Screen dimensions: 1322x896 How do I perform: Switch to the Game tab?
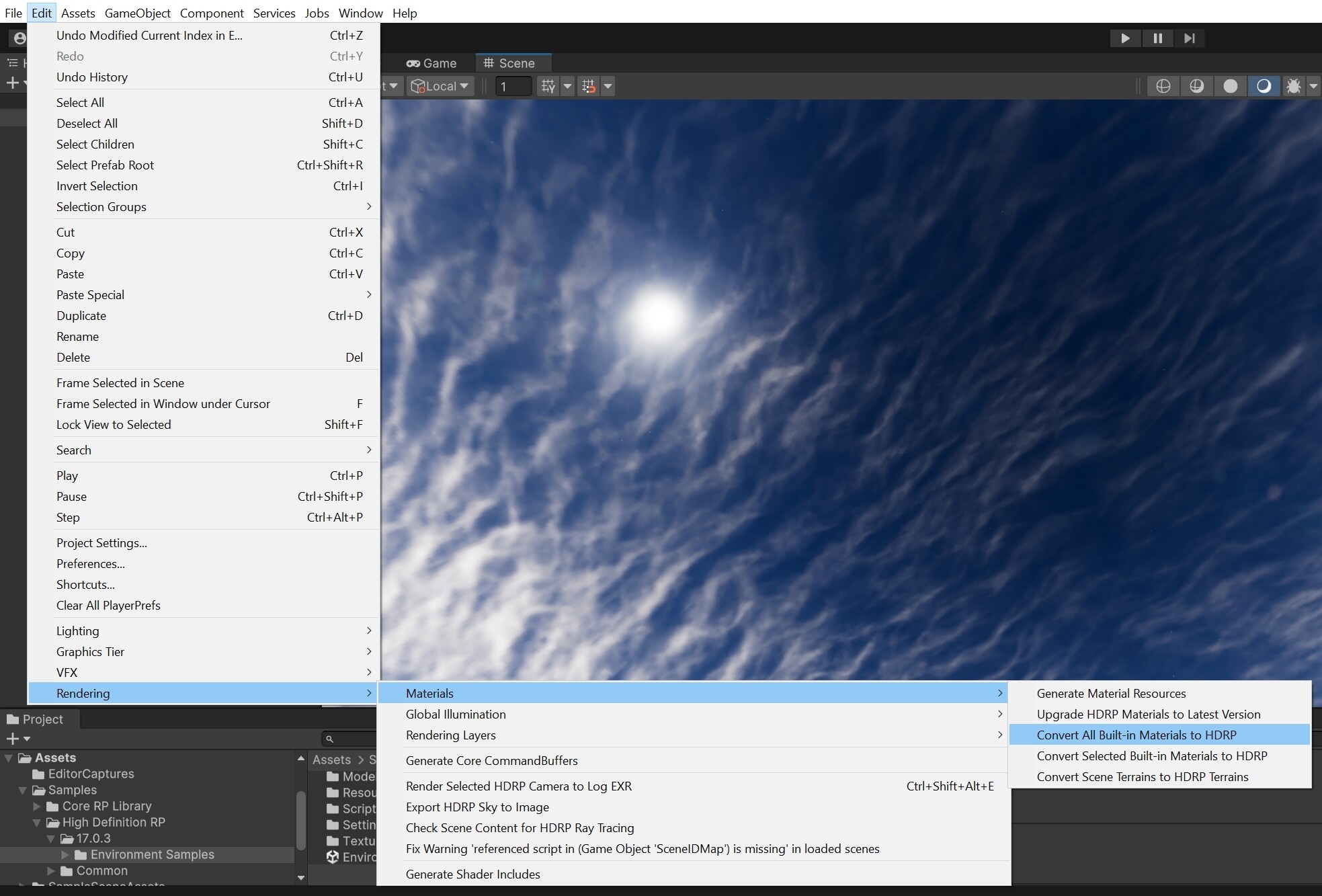coord(431,63)
